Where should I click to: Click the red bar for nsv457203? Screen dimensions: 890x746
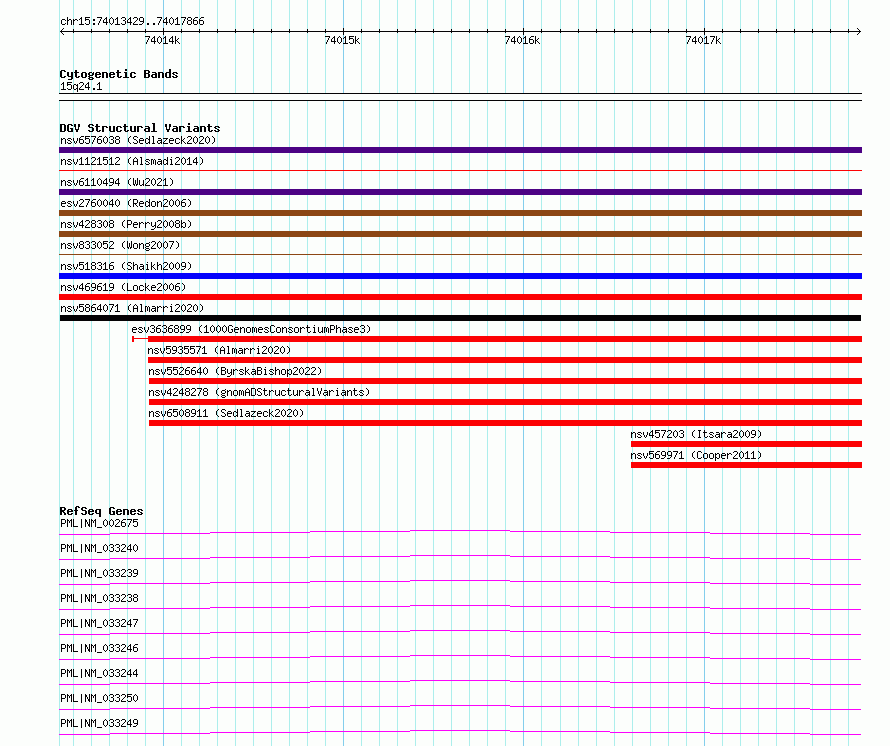(x=746, y=444)
